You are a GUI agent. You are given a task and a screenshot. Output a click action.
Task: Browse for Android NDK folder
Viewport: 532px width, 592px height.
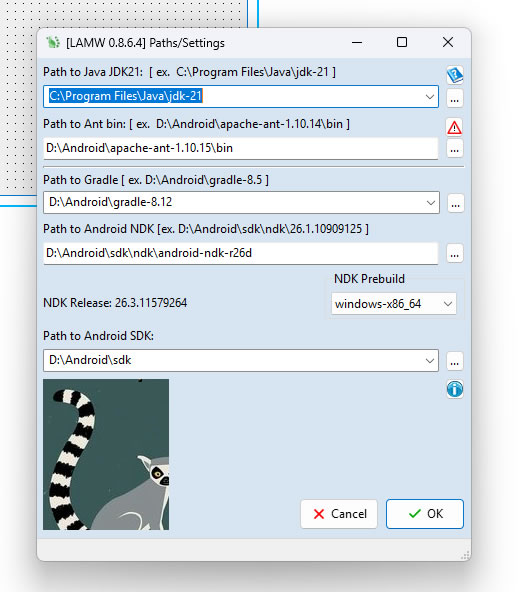click(x=455, y=254)
